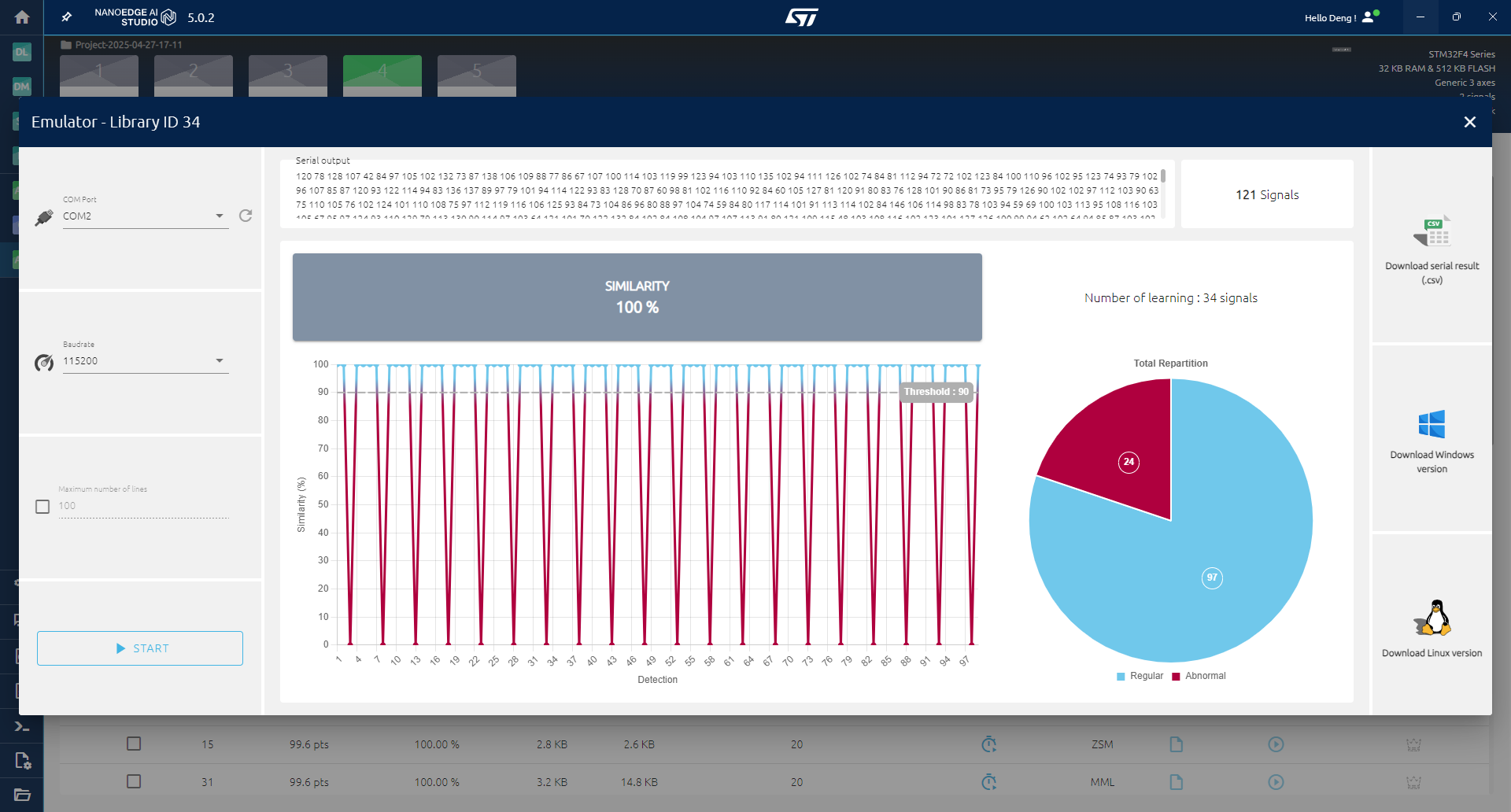Check the box for library row 15

pyautogui.click(x=134, y=744)
